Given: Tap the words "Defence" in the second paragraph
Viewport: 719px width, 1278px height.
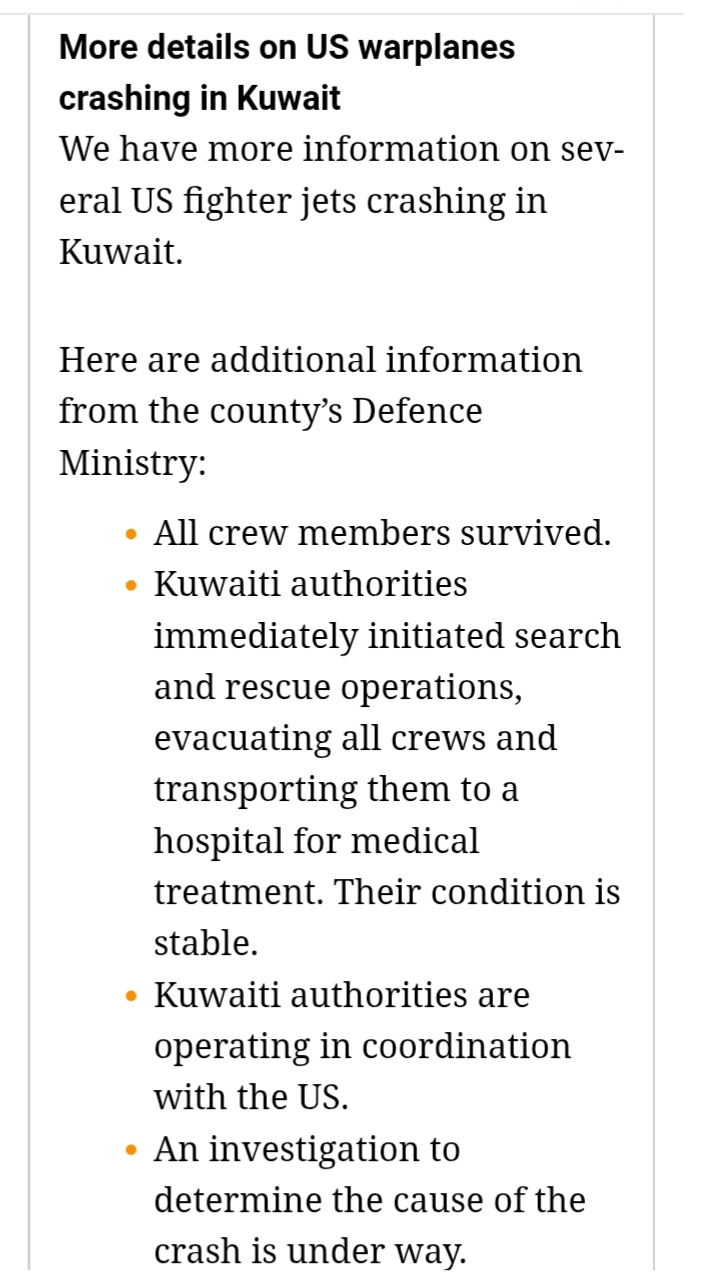Looking at the screenshot, I should click(418, 411).
